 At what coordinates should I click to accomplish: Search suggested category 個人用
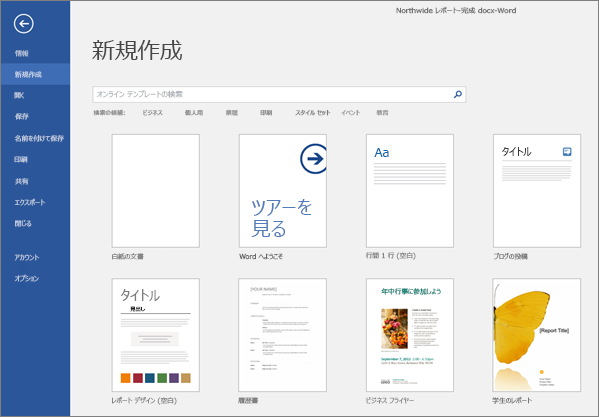point(194,113)
